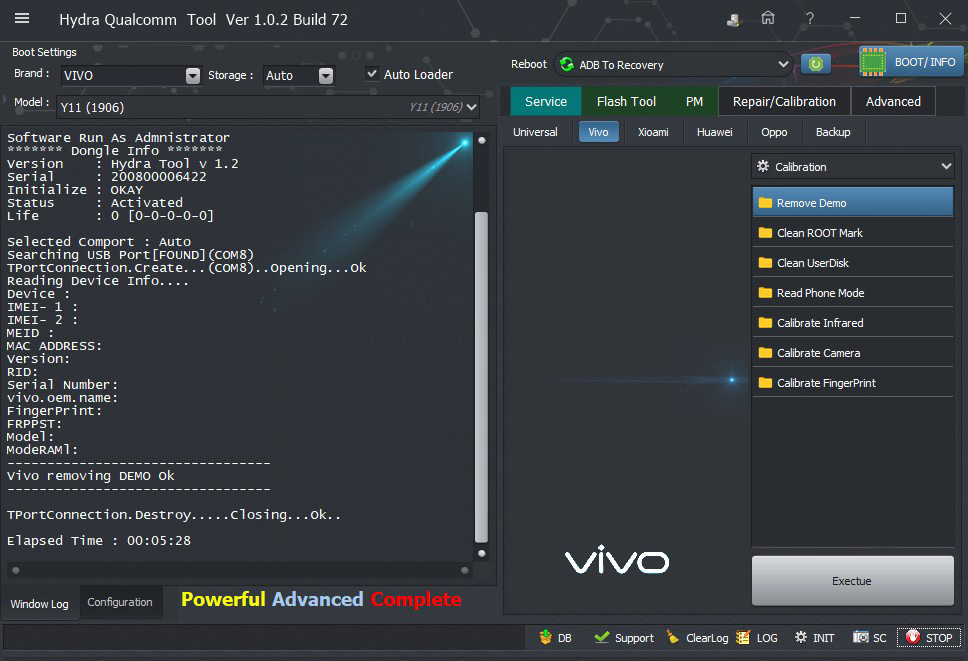Click the Calibrate FingerPrint folder icon

pos(765,383)
